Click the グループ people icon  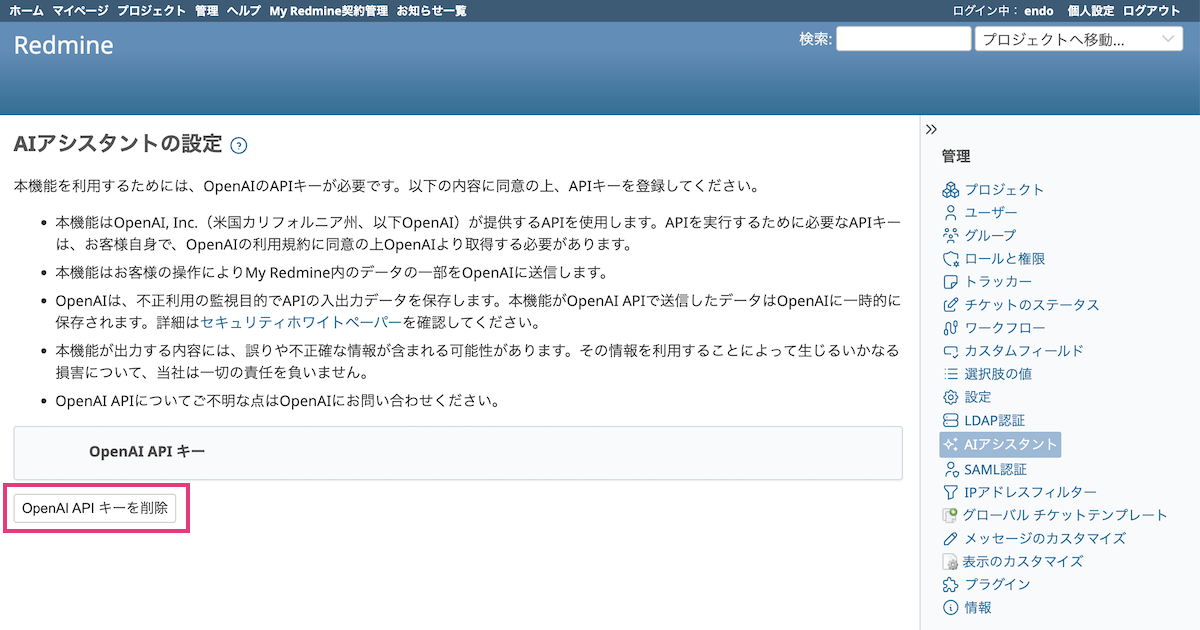click(950, 236)
